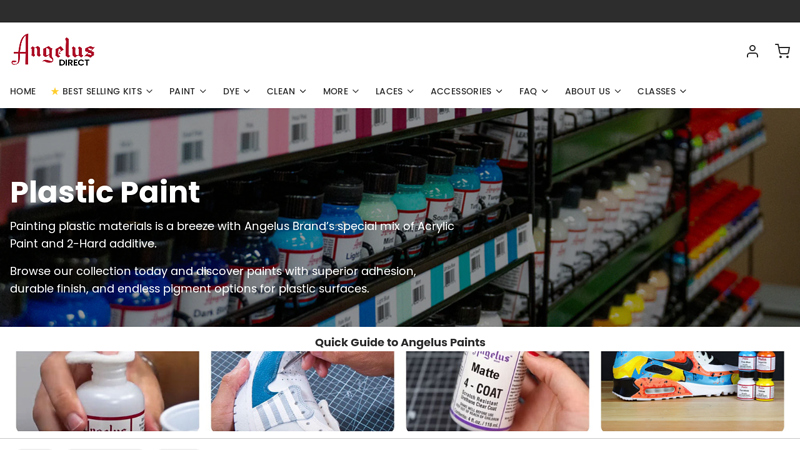The height and width of the screenshot is (450, 800).
Task: Open the sneaker taping guide thumbnail
Action: (x=303, y=391)
